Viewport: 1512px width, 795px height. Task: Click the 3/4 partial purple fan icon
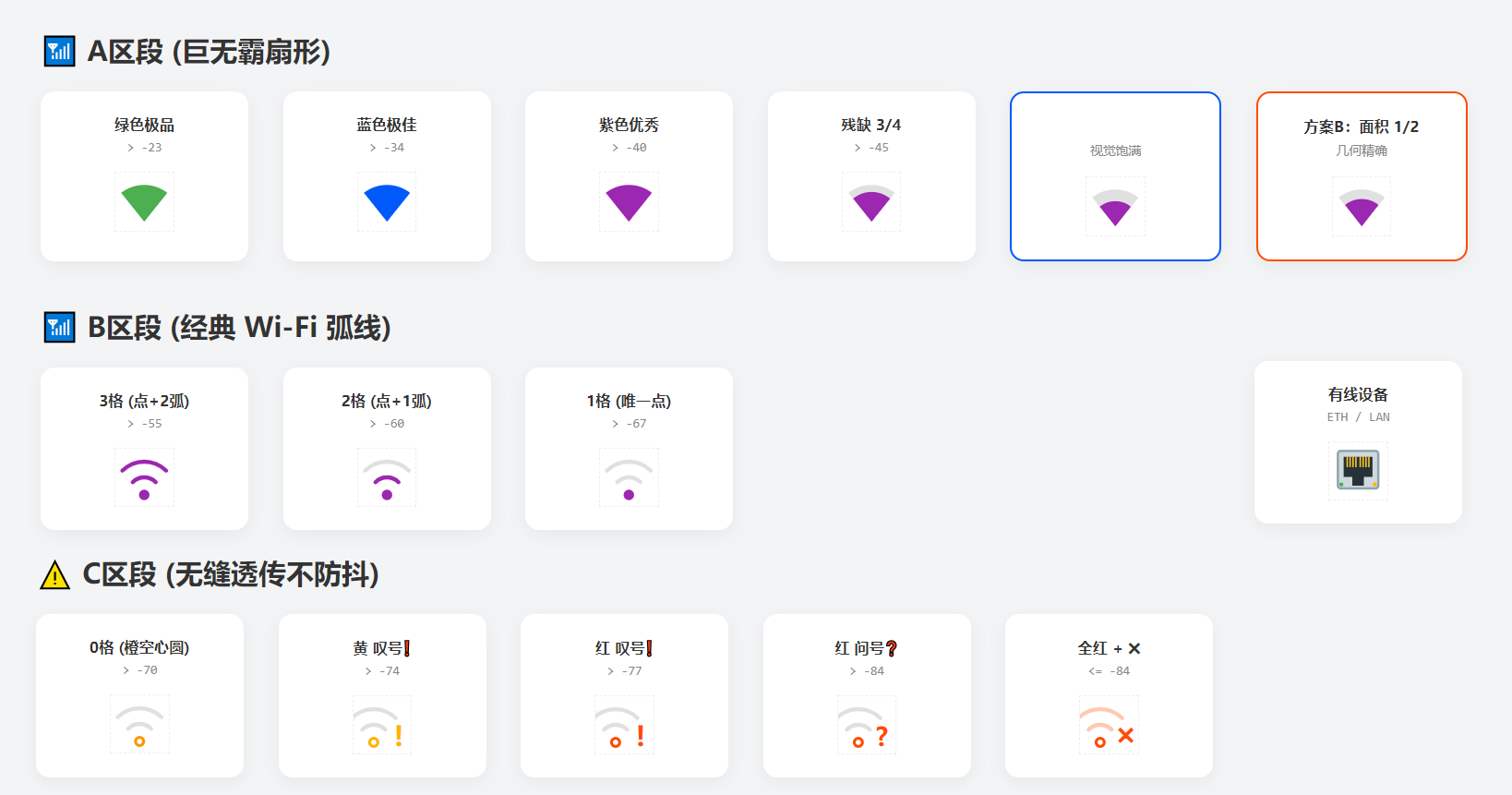pyautogui.click(x=871, y=202)
